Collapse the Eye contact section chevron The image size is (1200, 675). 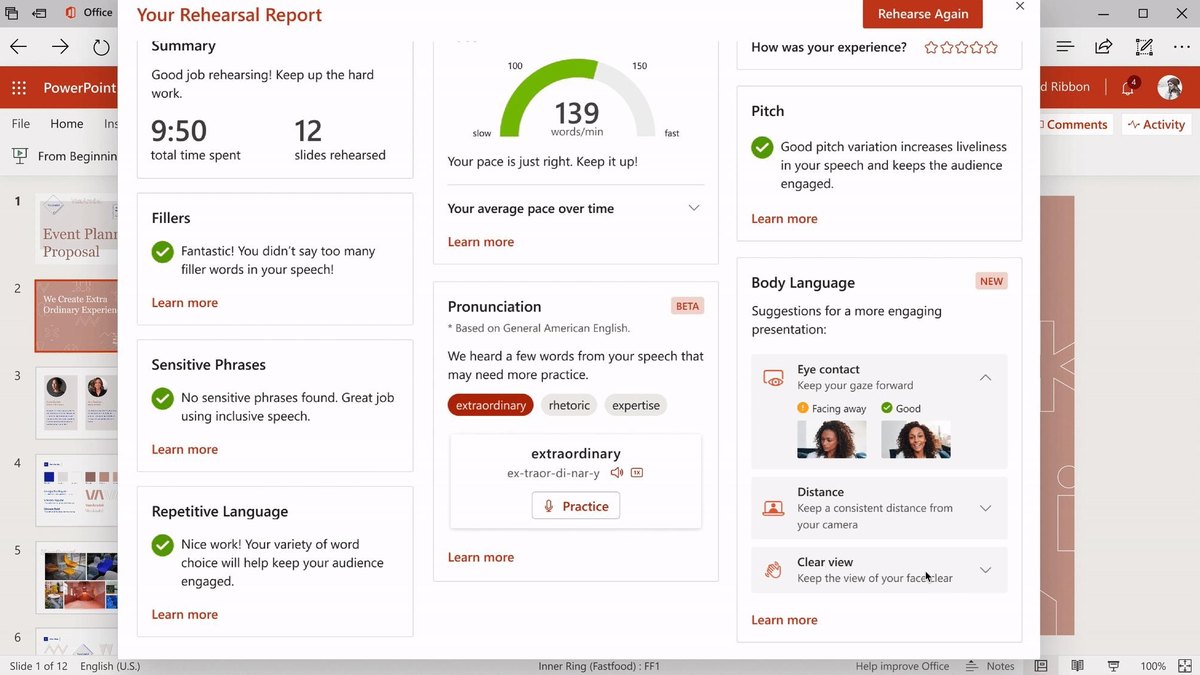985,377
